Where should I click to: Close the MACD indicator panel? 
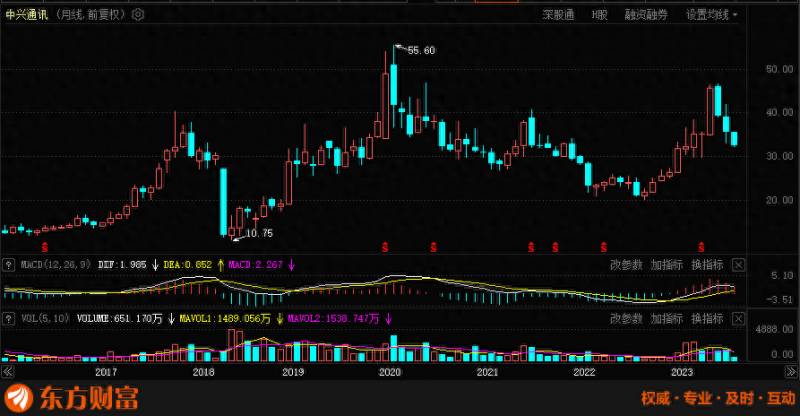click(738, 265)
